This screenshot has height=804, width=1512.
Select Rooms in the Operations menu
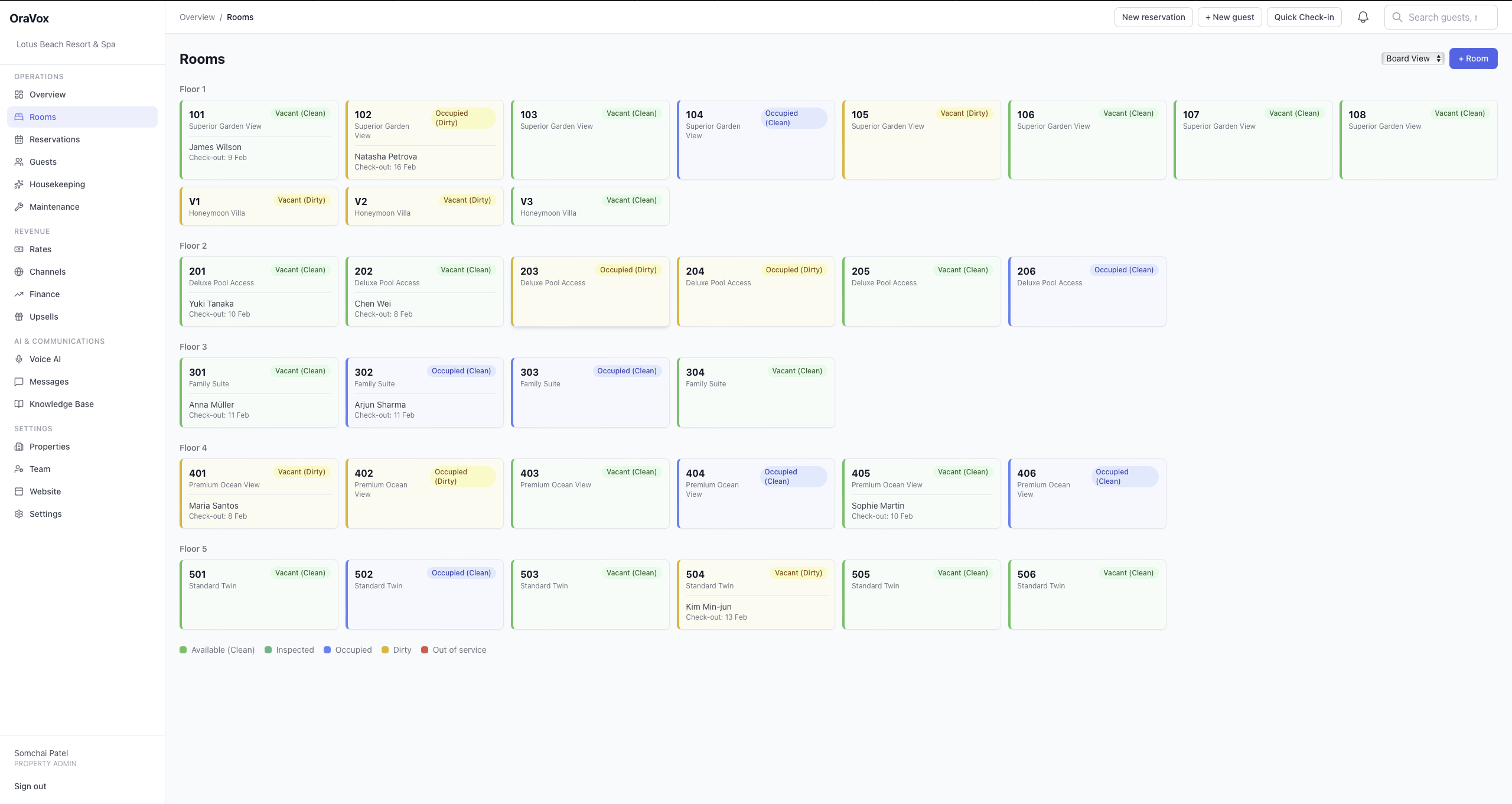click(x=43, y=116)
